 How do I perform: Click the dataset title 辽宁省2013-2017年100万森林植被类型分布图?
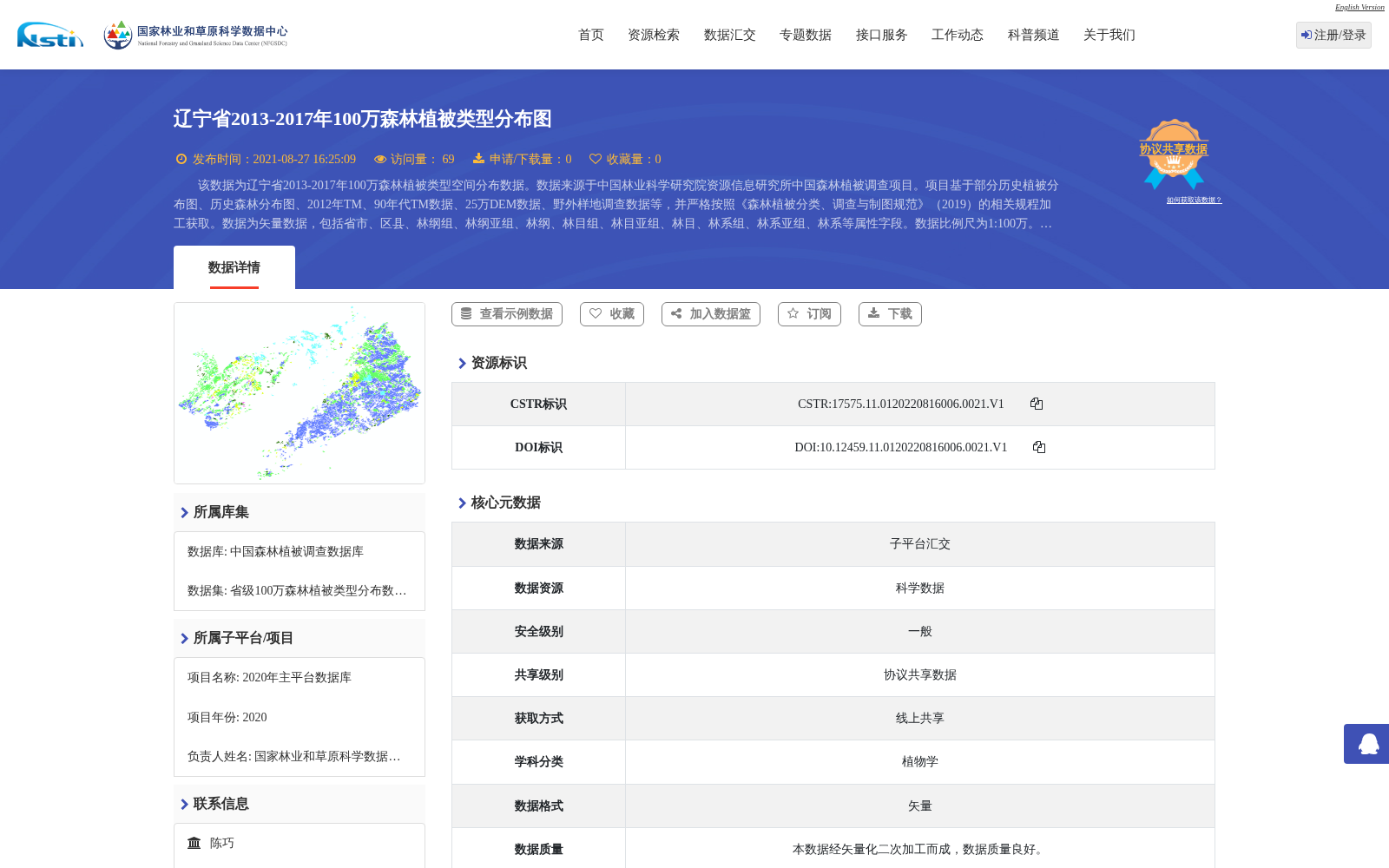click(x=363, y=119)
